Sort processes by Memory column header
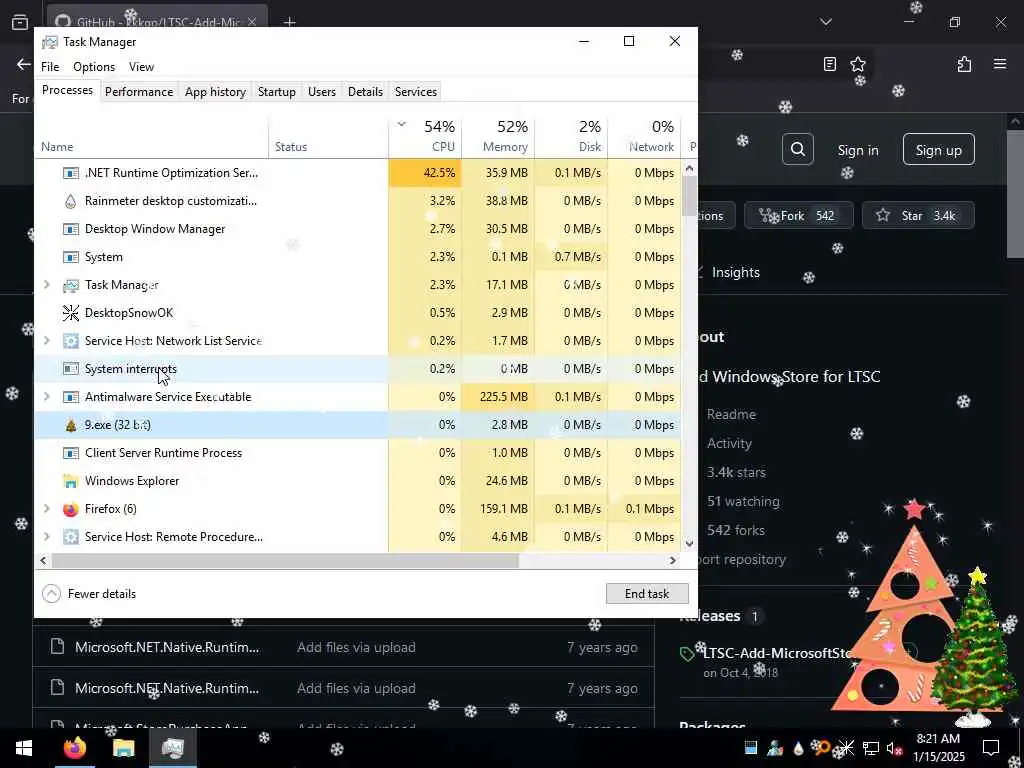Screen dimensions: 1024x768 [x=498, y=136]
